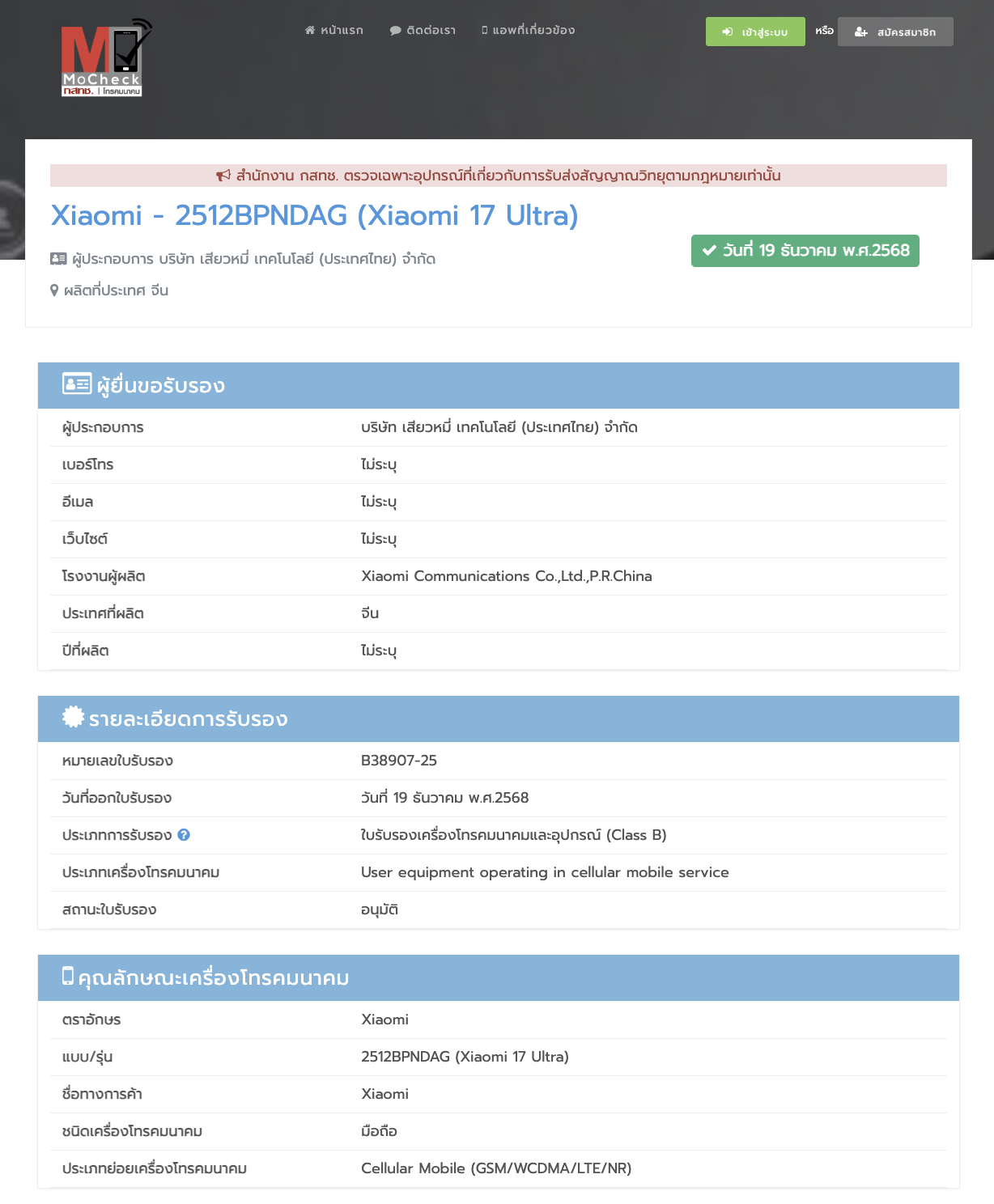The width and height of the screenshot is (994, 1204).
Task: Click certificate number B38907-25
Action: (x=398, y=761)
